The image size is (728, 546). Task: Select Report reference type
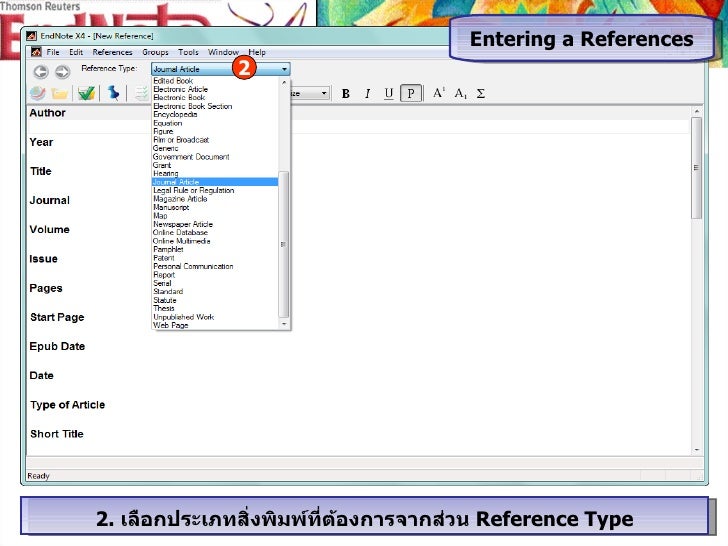coord(164,274)
